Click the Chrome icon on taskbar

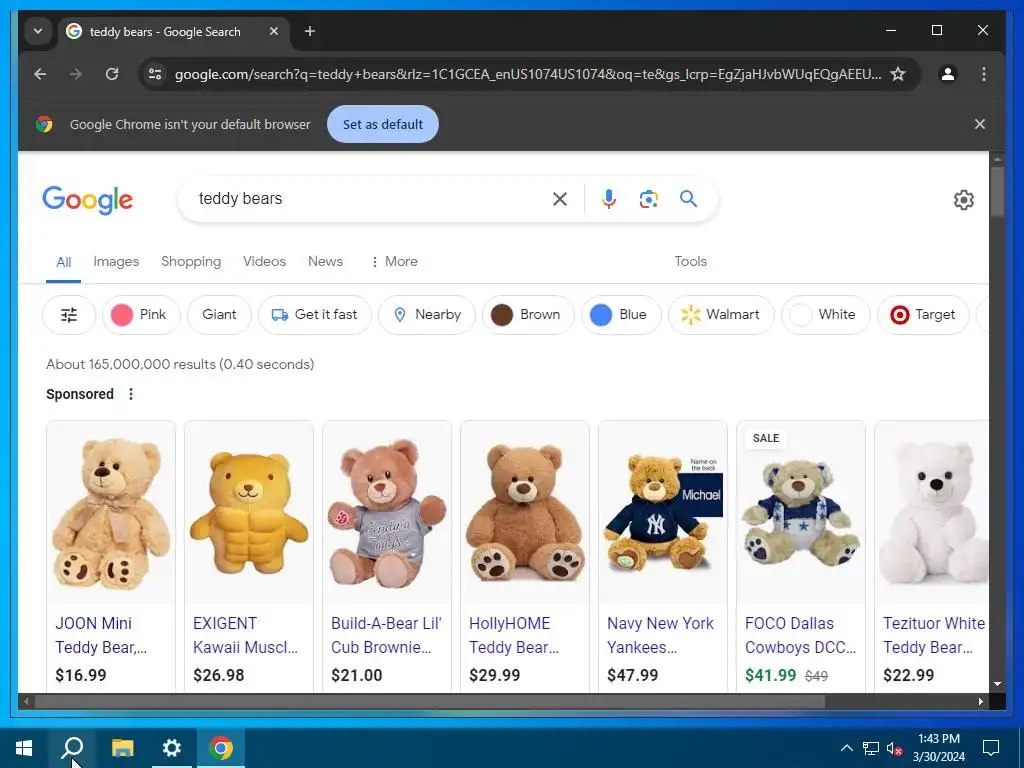221,748
